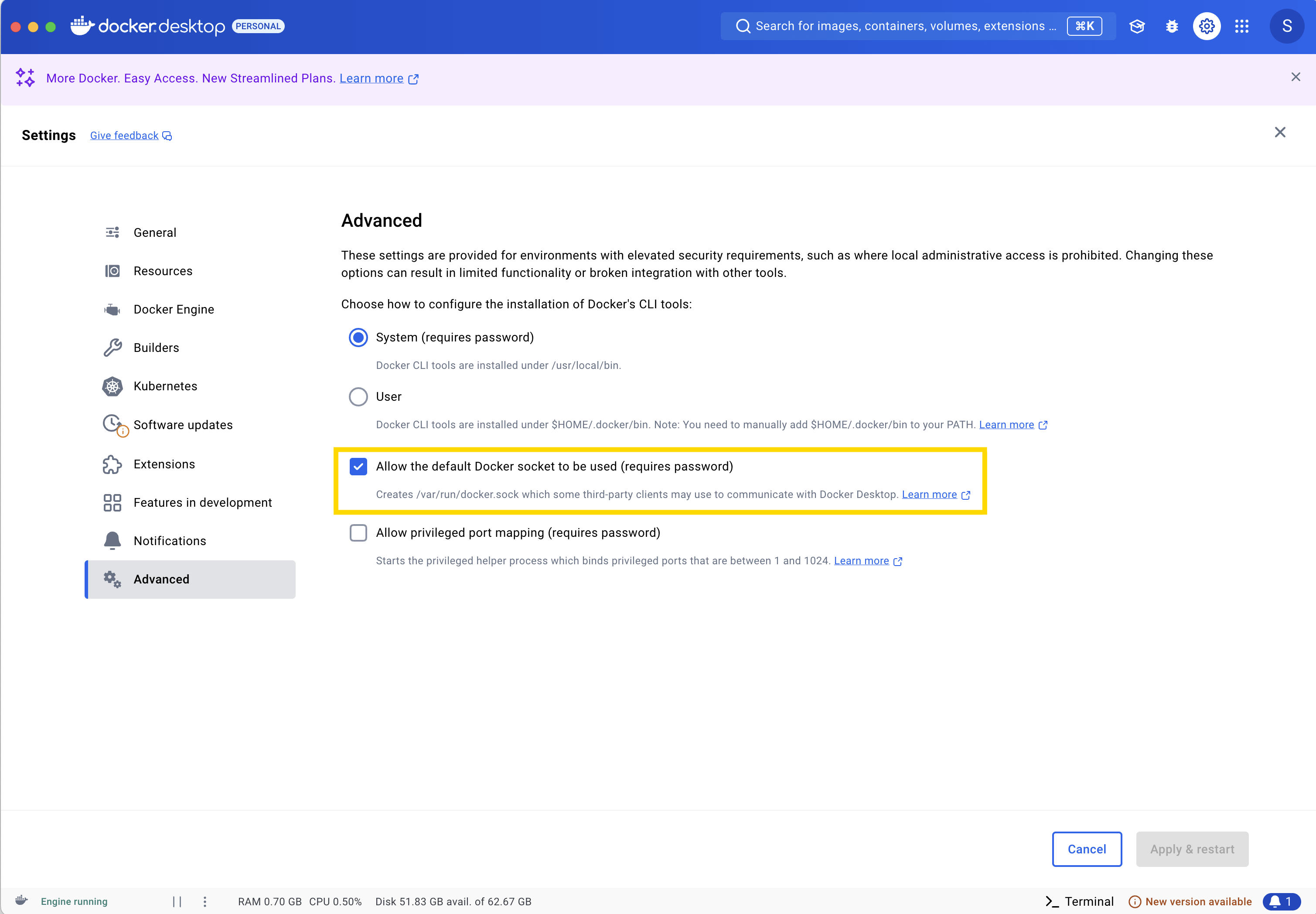Toggle Allow default Docker socket checkbox
The width and height of the screenshot is (1316, 914).
(x=358, y=466)
